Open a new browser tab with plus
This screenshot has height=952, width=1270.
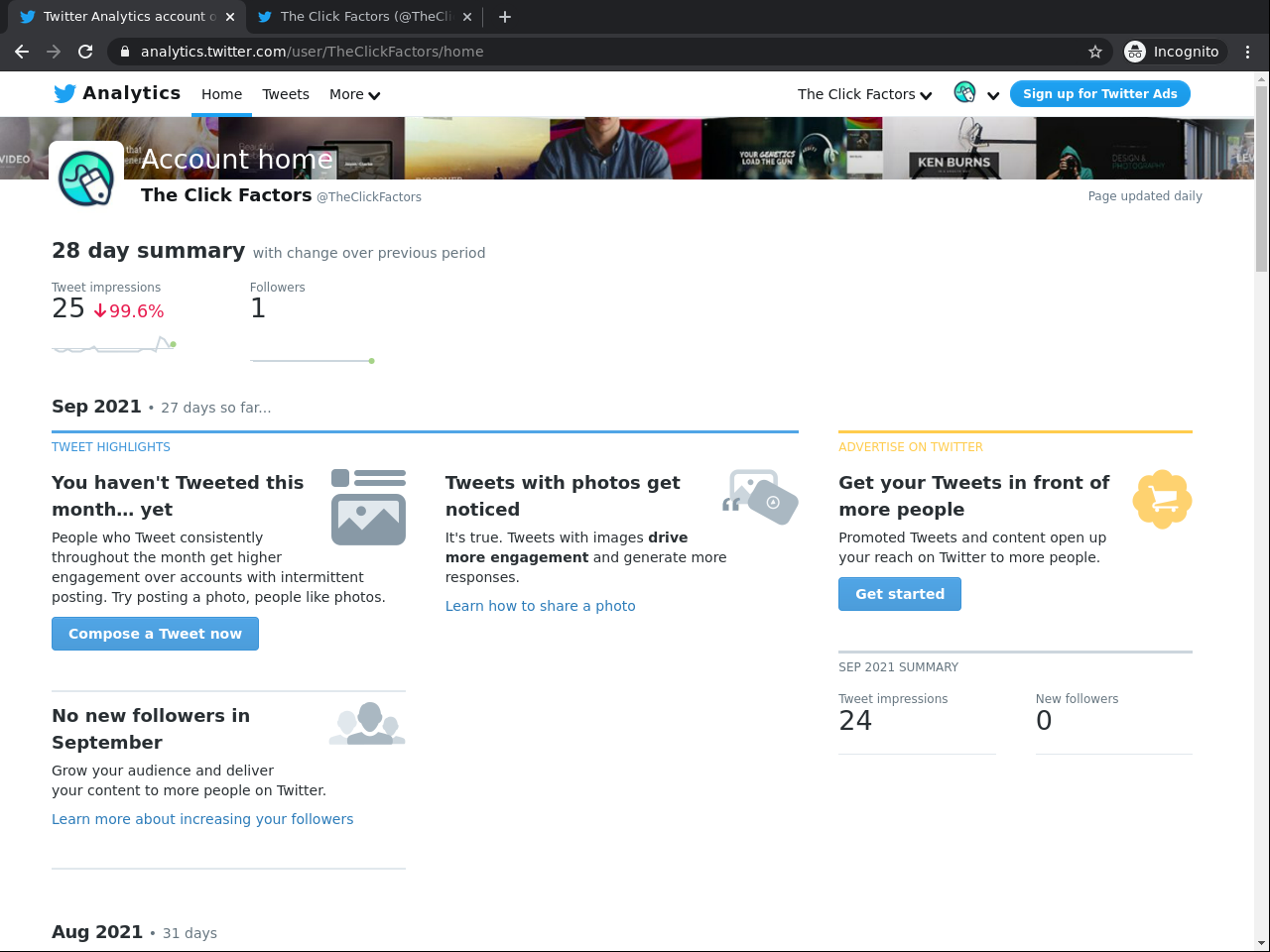(x=505, y=16)
